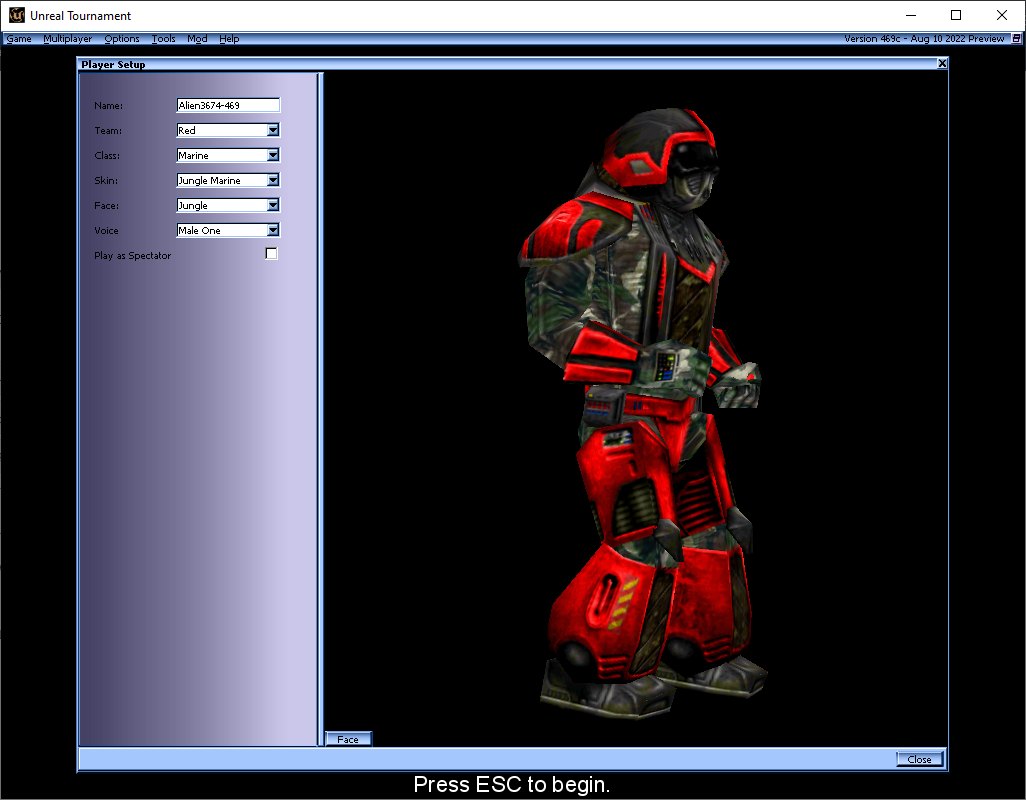
Task: Expand the Voice dropdown arrow
Action: (x=273, y=230)
